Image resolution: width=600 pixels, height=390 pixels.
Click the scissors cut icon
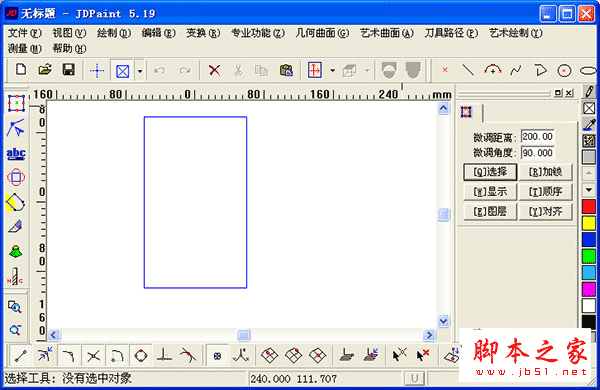pos(238,70)
